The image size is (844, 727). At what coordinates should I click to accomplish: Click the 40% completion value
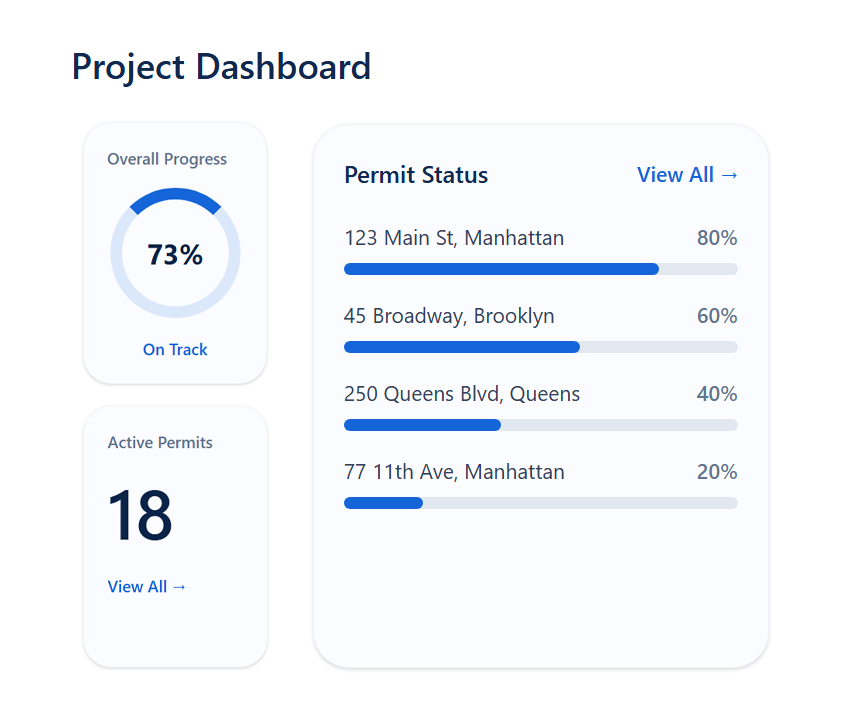coord(717,394)
